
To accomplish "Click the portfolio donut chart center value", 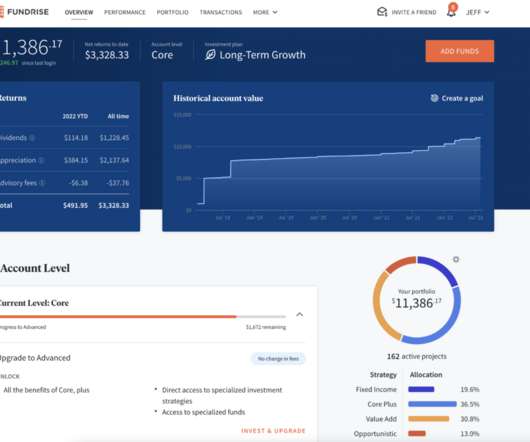I will [416, 303].
